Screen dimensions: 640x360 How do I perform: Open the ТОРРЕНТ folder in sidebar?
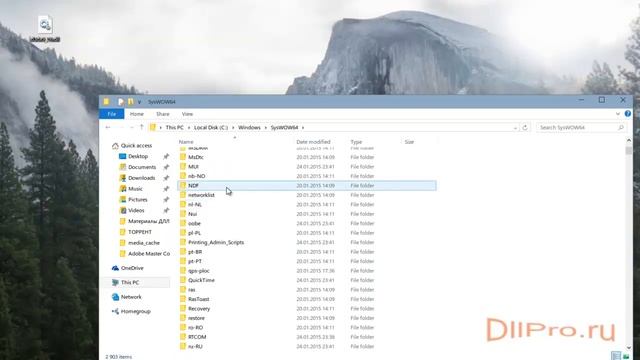pos(140,232)
